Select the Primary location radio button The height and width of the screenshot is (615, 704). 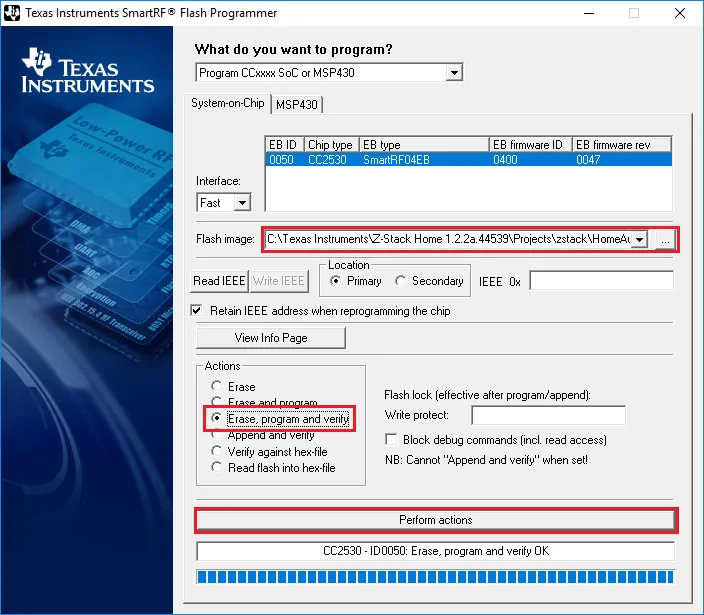pyautogui.click(x=334, y=281)
